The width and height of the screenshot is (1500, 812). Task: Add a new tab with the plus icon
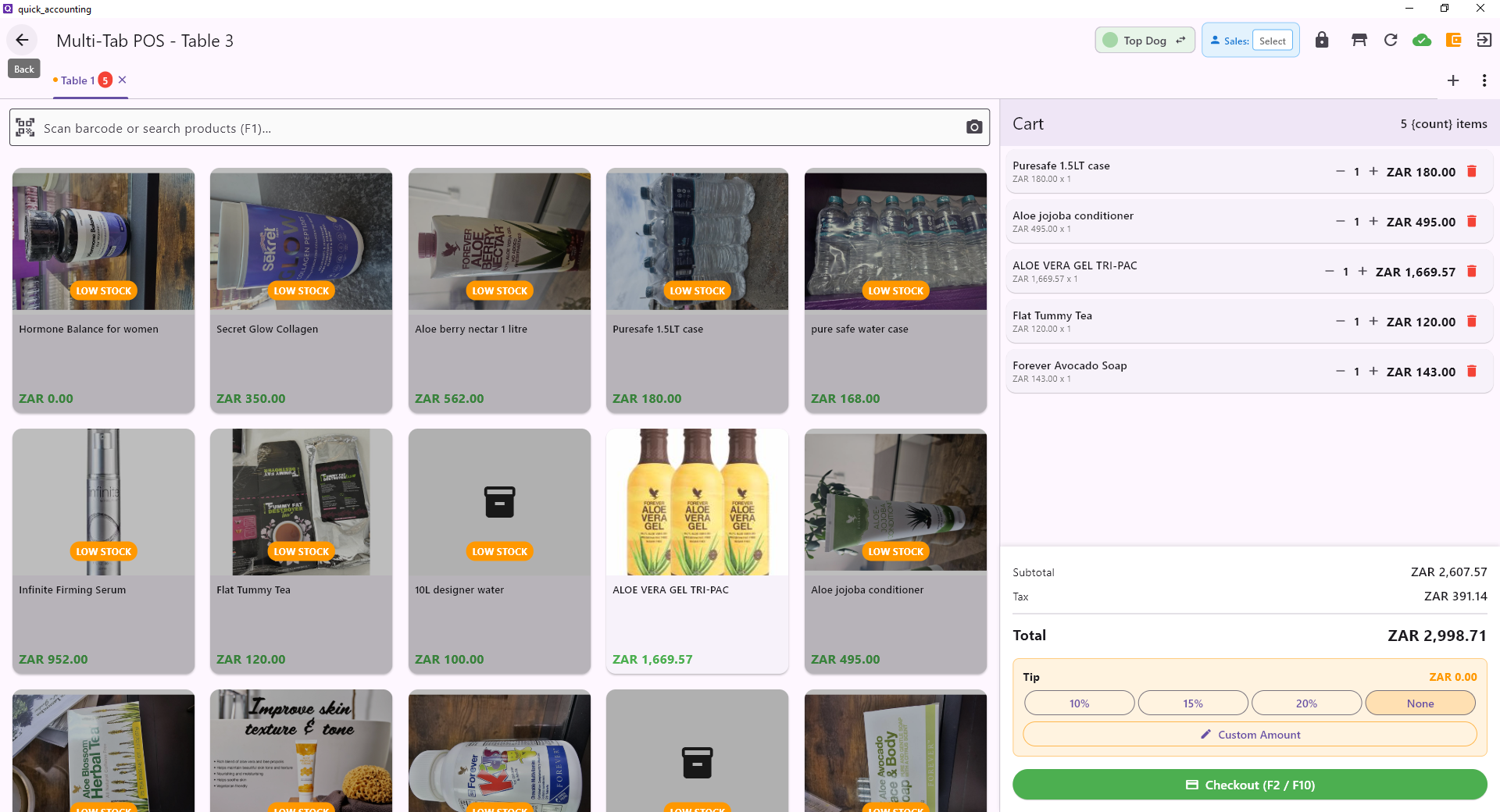1453,80
